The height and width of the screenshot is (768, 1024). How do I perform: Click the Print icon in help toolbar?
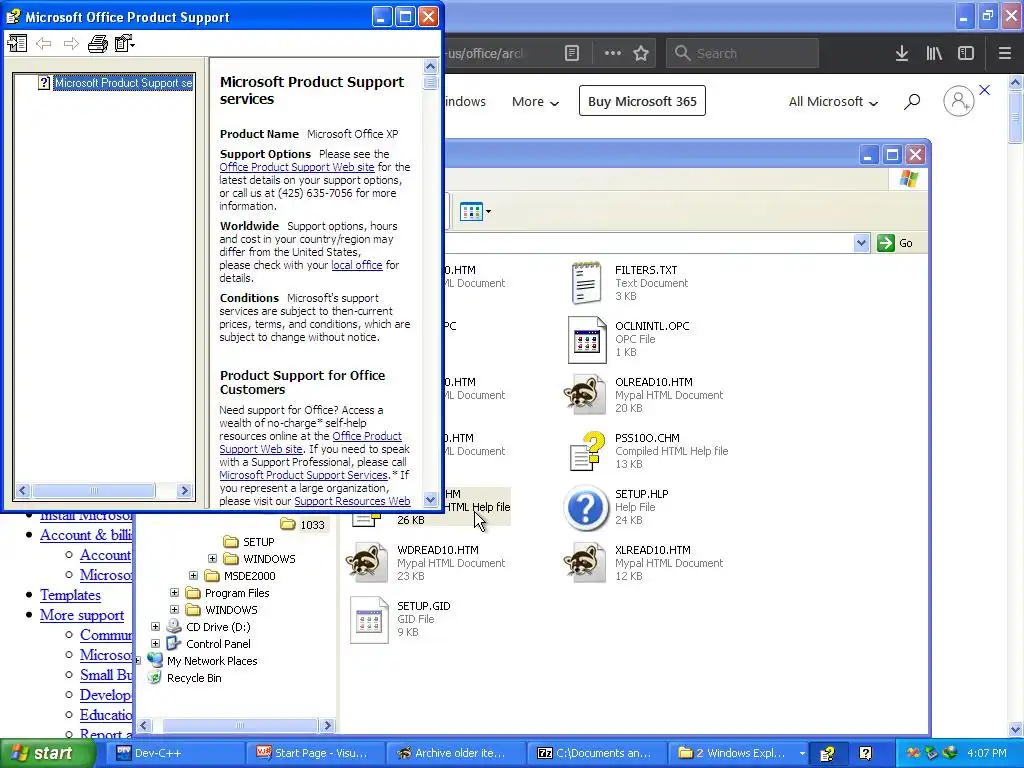pos(97,44)
